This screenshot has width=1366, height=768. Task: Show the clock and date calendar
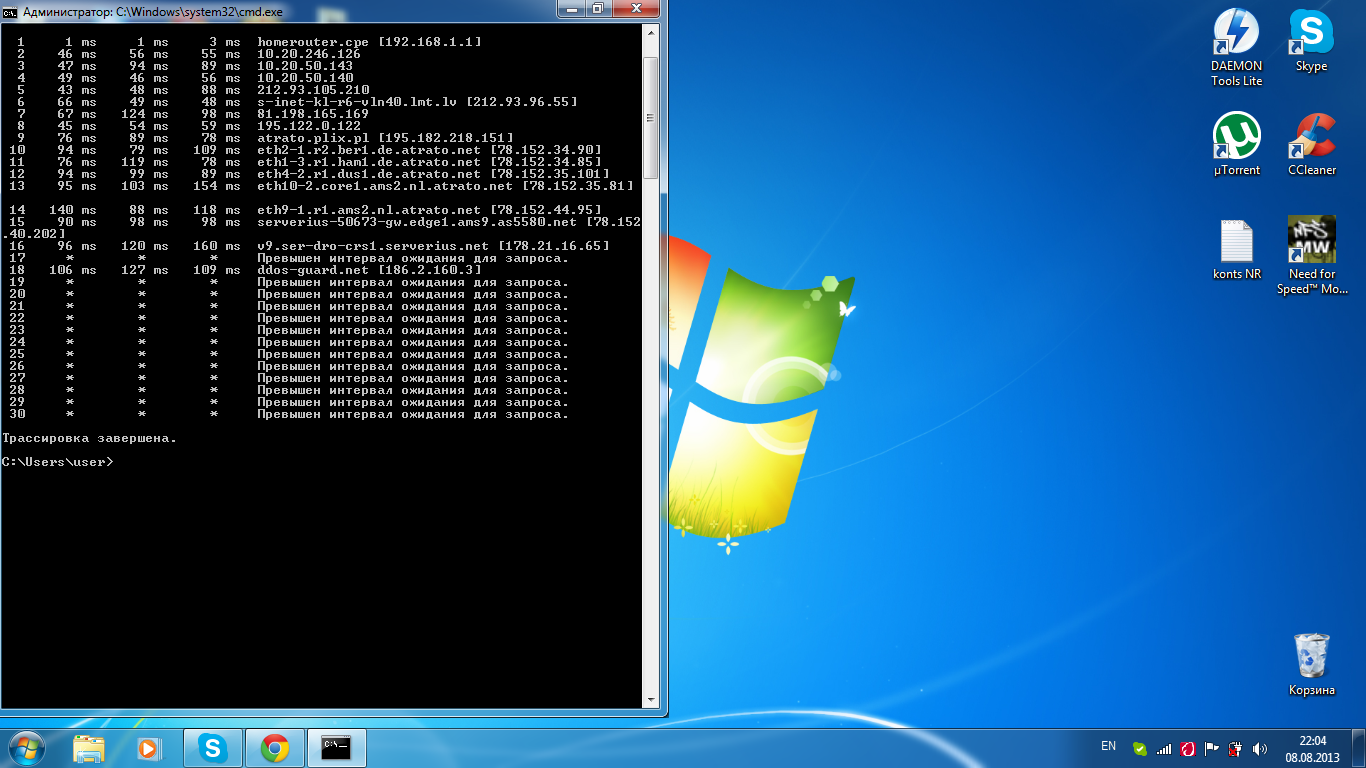1312,748
